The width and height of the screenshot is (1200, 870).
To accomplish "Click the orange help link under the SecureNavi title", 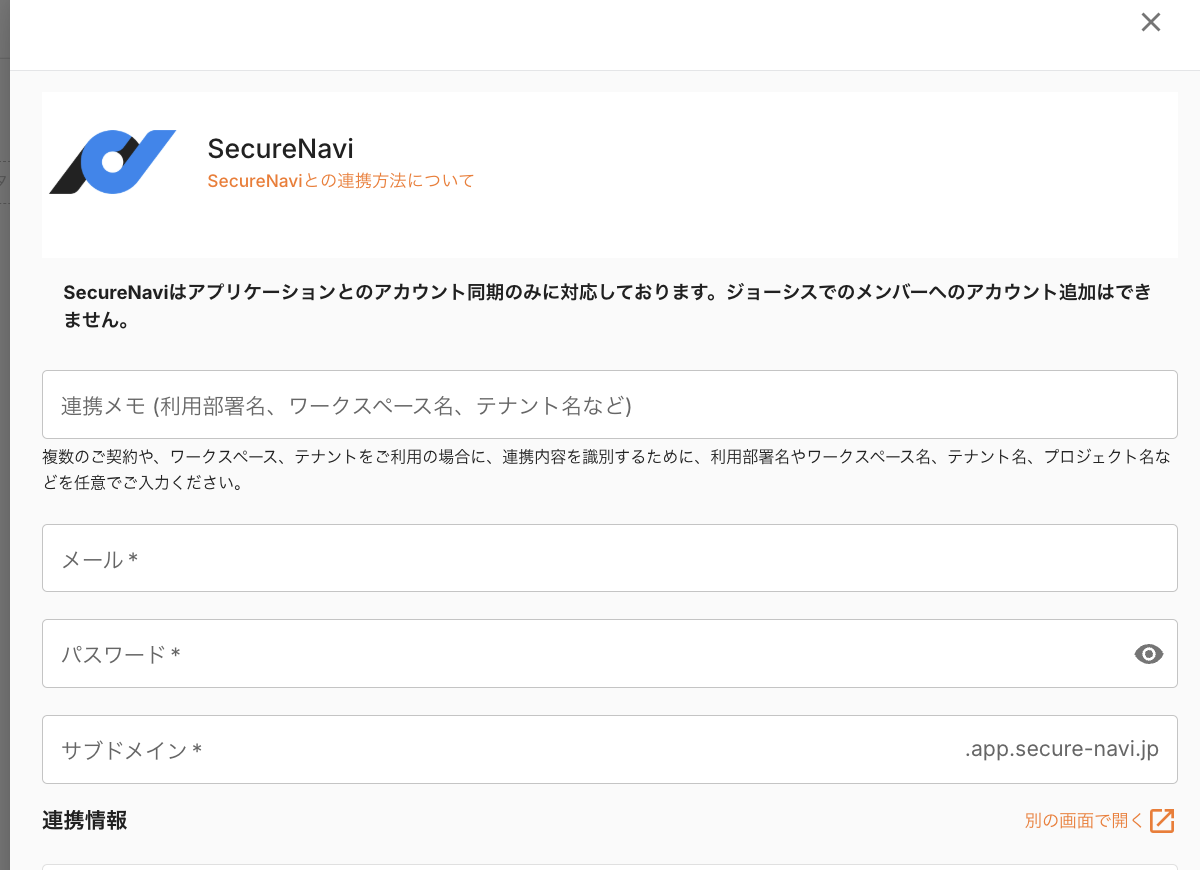I will coord(340,181).
